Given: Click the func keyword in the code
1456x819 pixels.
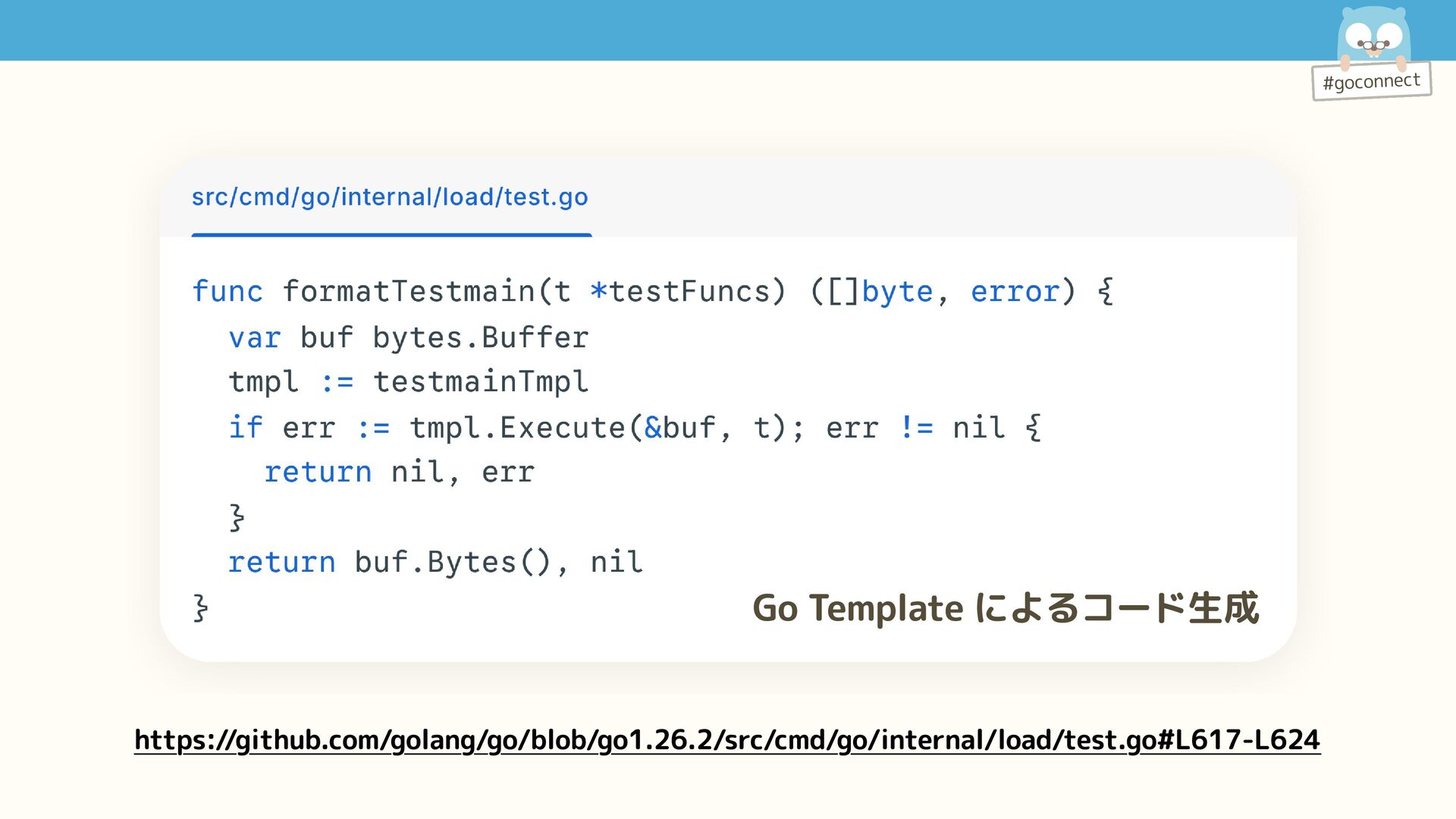Looking at the screenshot, I should (x=227, y=291).
